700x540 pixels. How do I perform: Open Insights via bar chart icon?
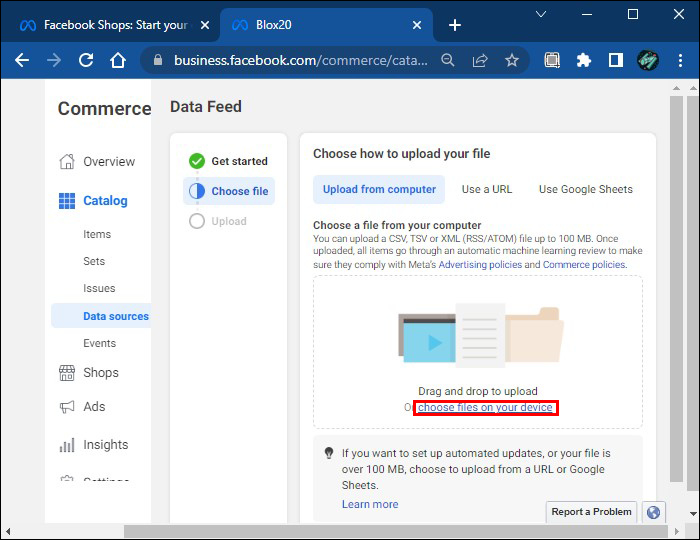point(67,445)
